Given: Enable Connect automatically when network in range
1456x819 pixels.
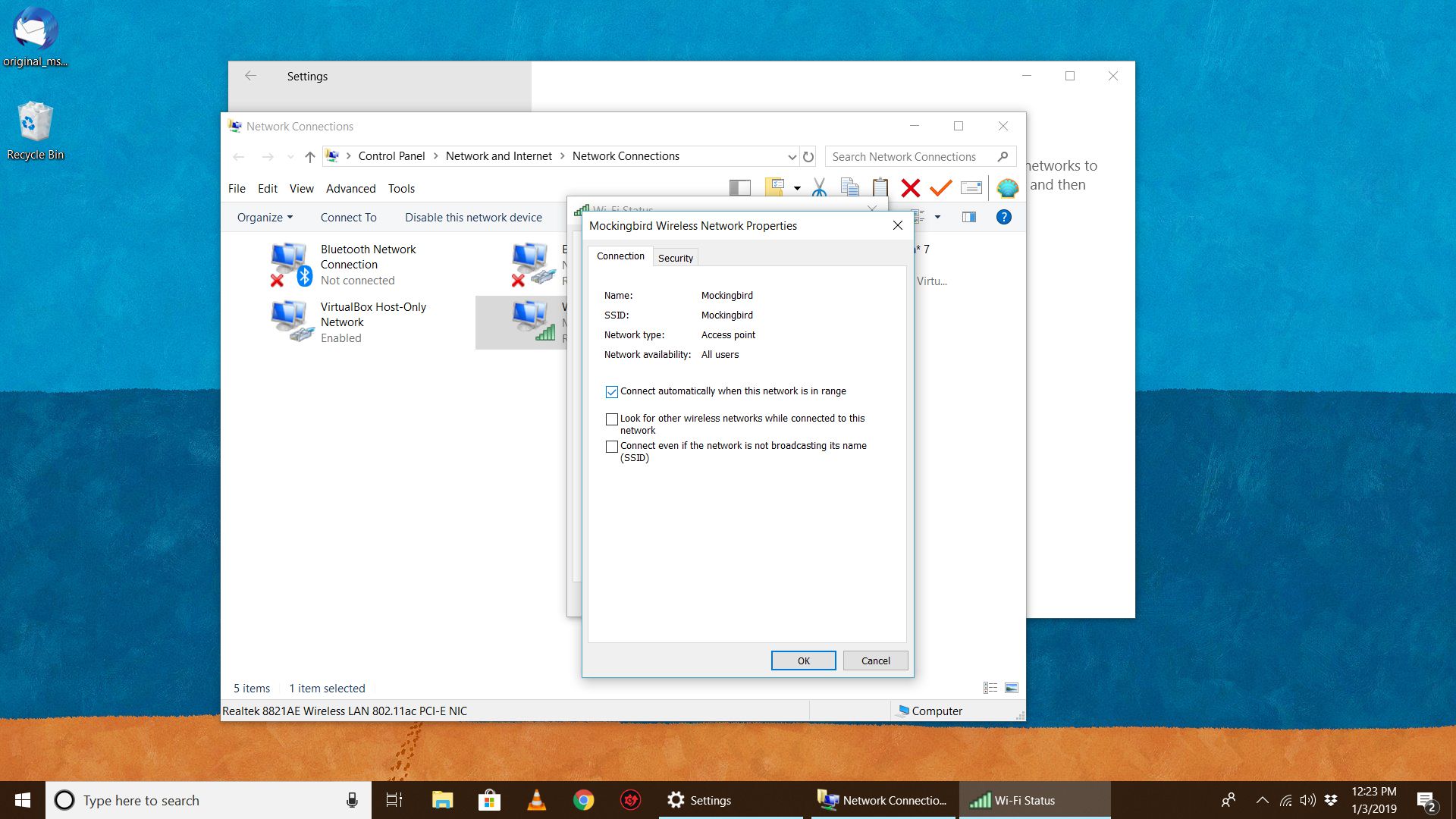Looking at the screenshot, I should coord(612,391).
